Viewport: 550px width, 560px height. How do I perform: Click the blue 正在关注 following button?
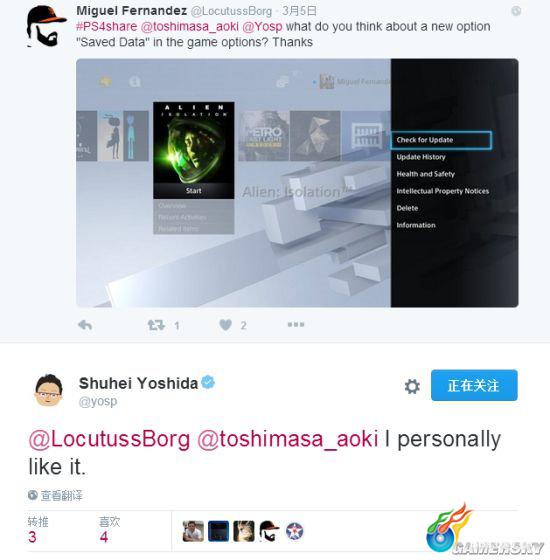[x=474, y=385]
